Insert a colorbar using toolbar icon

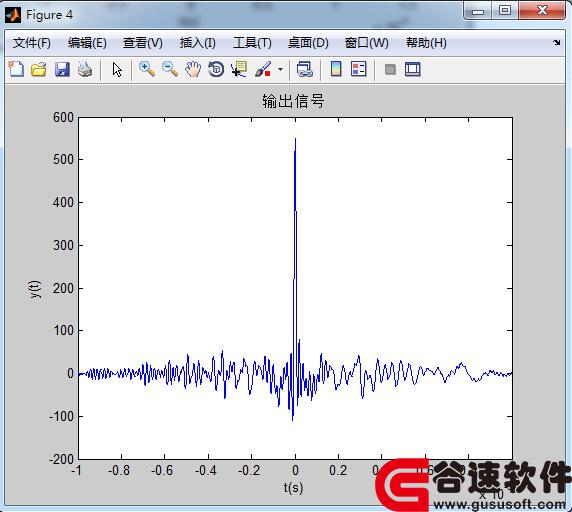coord(336,69)
